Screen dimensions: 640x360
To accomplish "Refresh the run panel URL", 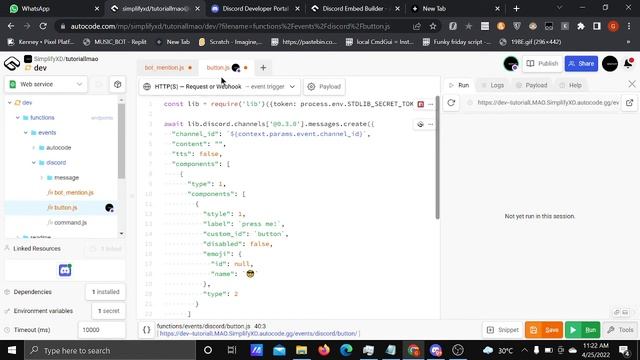I will (451, 103).
